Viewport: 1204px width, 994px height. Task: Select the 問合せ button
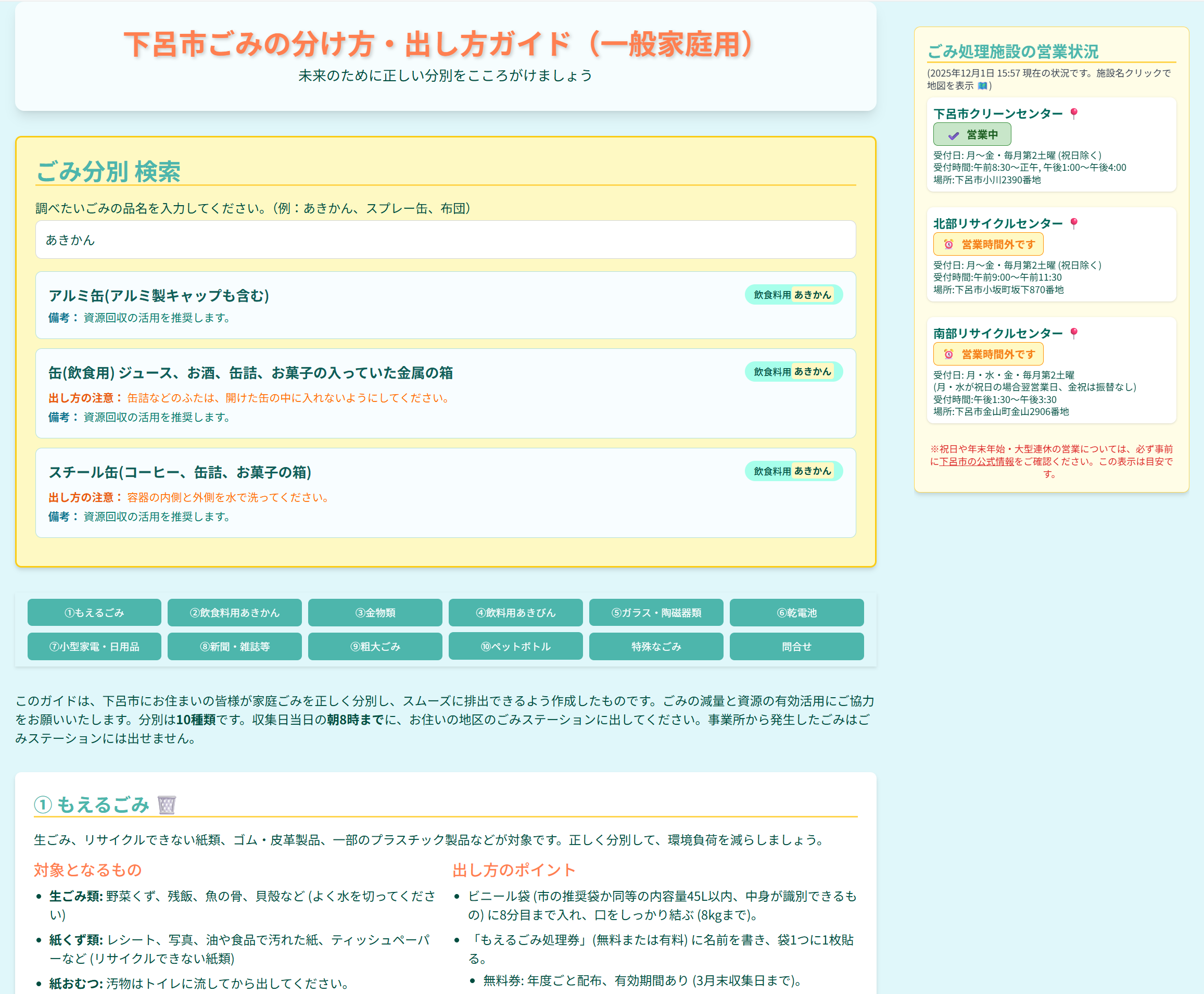point(796,647)
